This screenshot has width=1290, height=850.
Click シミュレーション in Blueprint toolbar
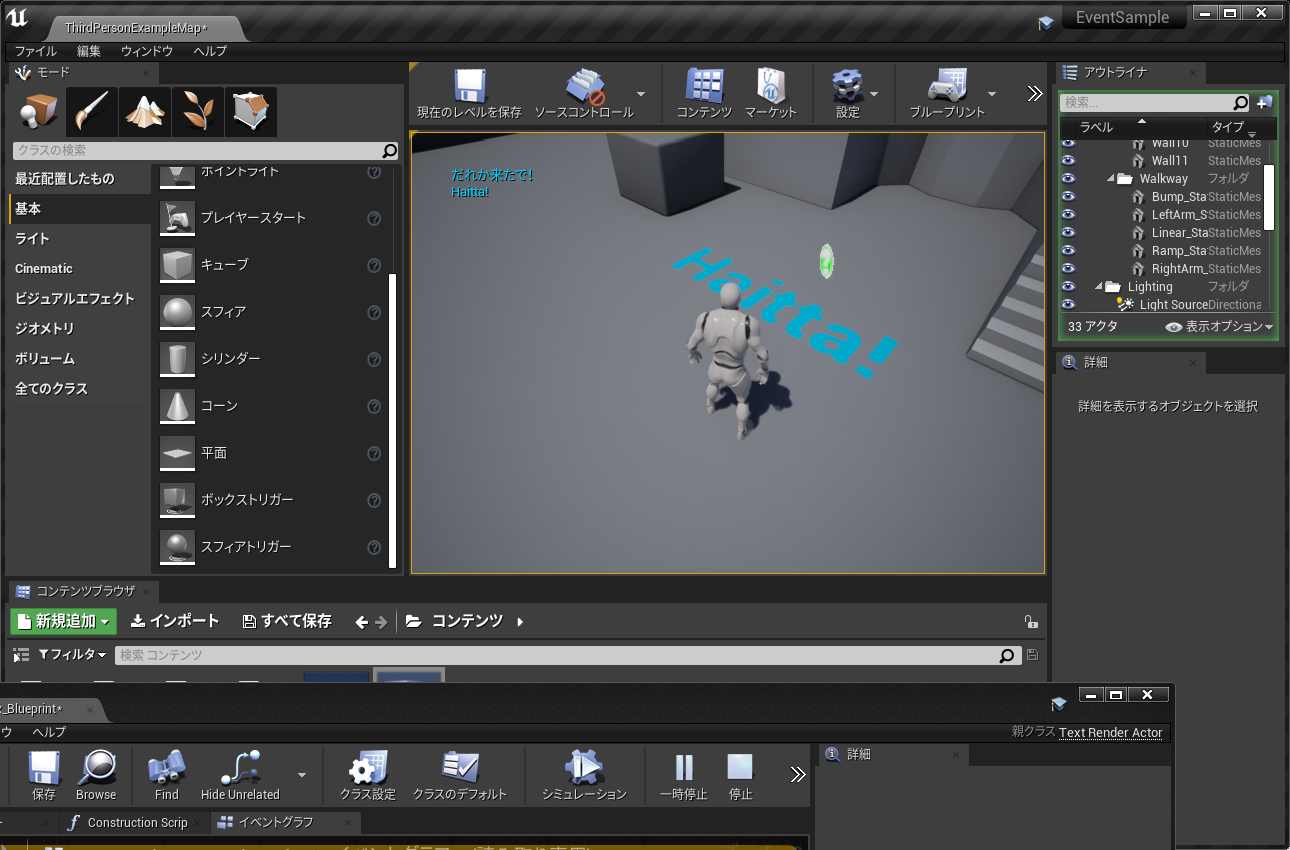click(584, 768)
